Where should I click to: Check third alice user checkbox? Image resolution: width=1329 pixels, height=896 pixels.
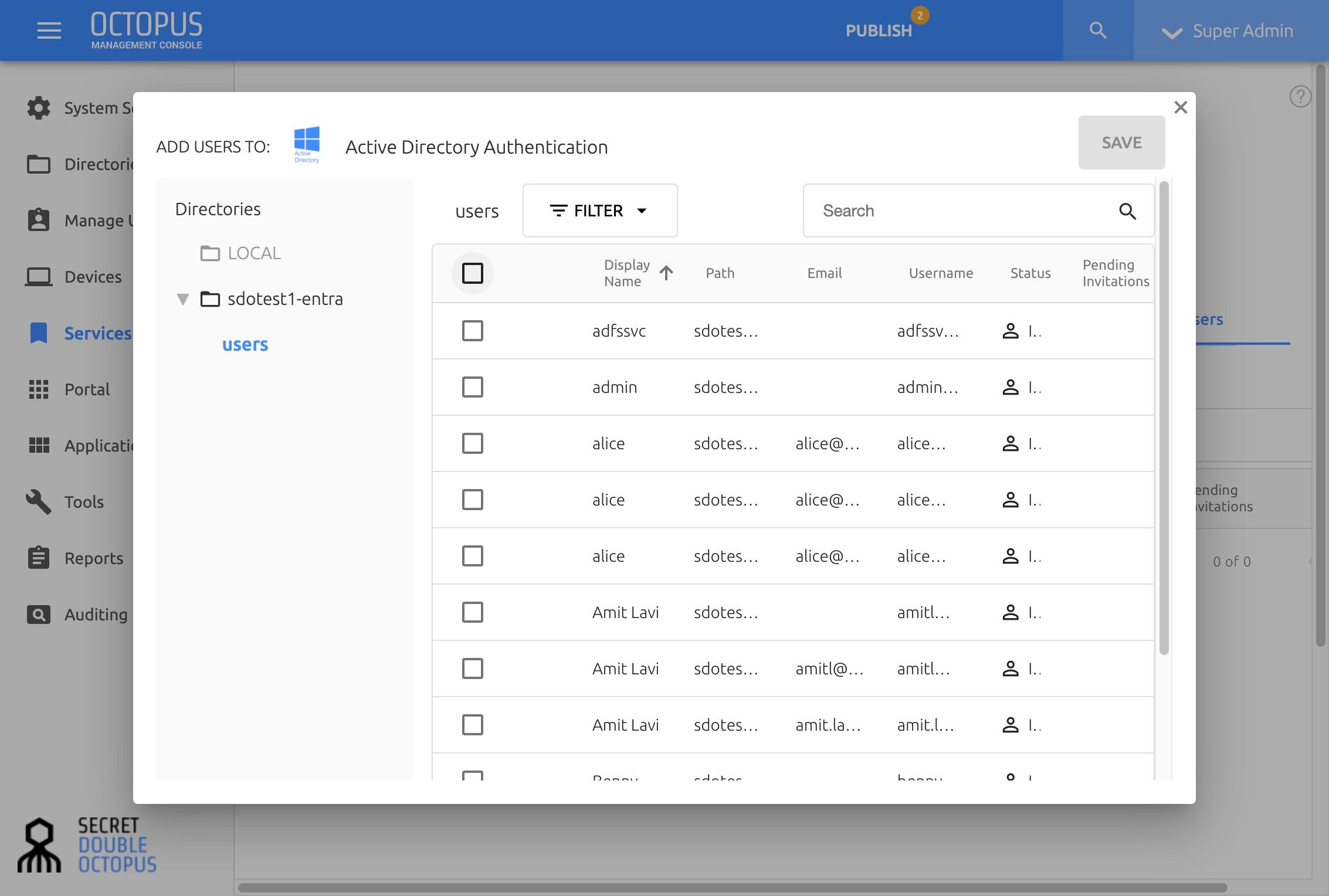pyautogui.click(x=473, y=556)
